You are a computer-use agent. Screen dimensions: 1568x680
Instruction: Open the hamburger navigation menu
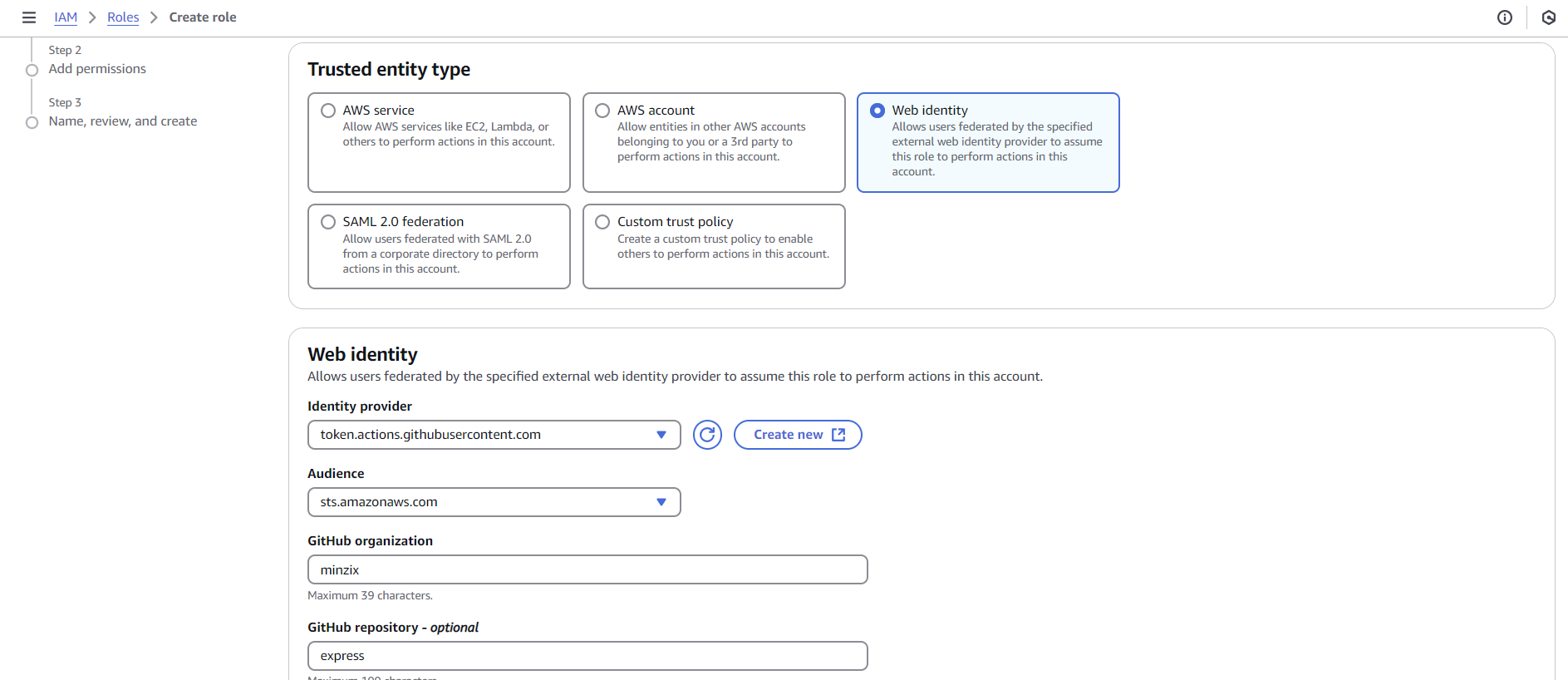pos(29,17)
